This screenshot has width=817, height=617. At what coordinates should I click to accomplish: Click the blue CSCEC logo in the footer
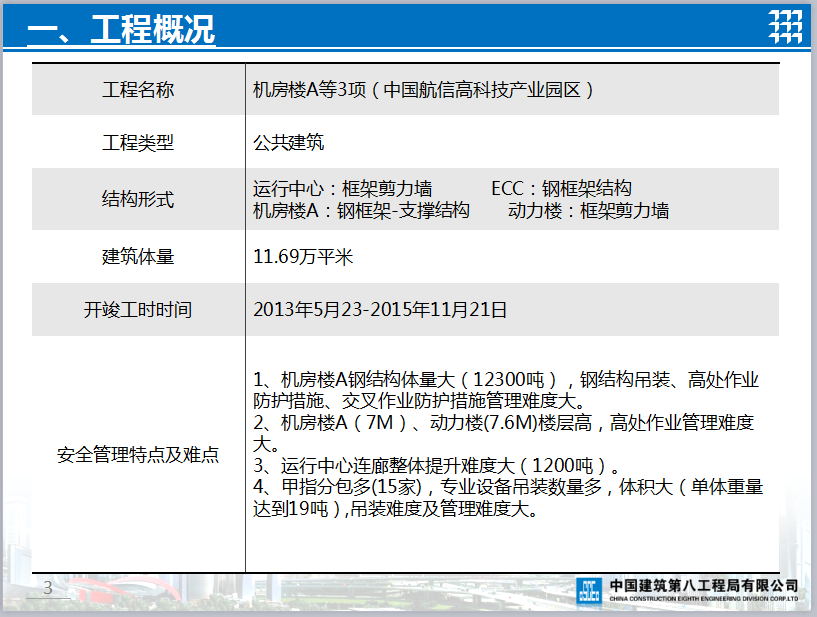(589, 591)
